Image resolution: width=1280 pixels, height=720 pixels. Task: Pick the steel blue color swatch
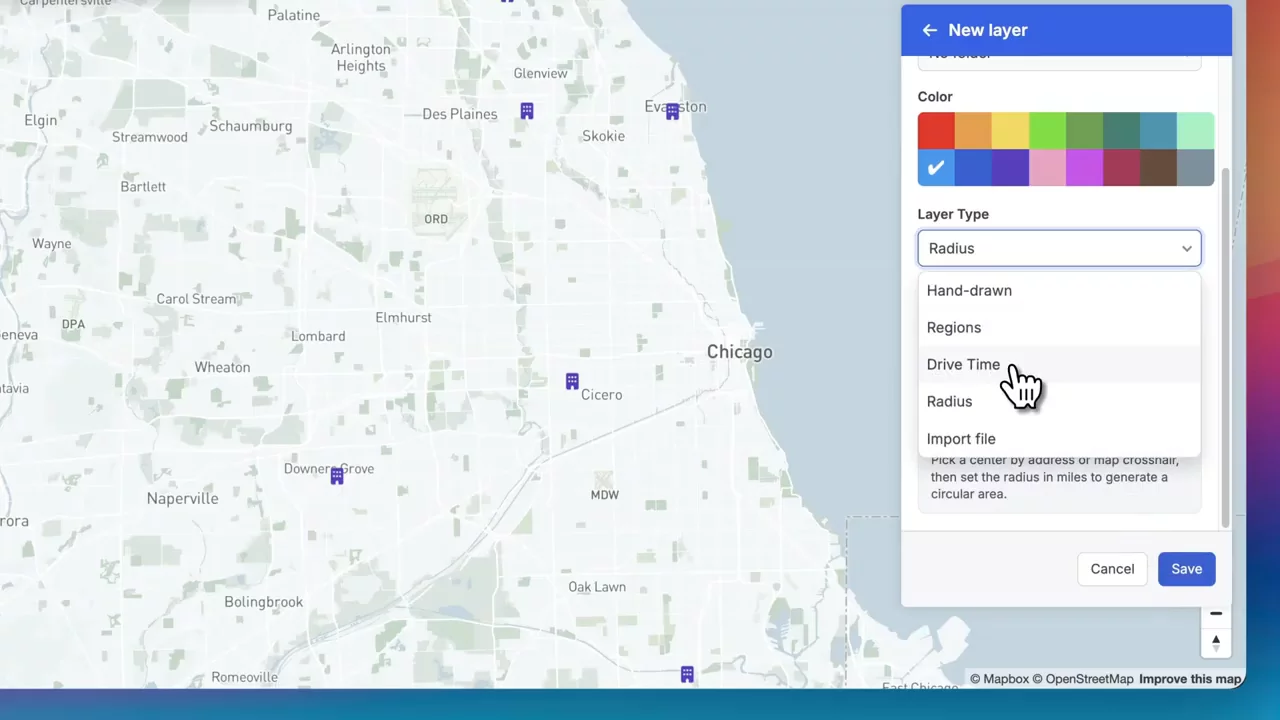click(1158, 131)
